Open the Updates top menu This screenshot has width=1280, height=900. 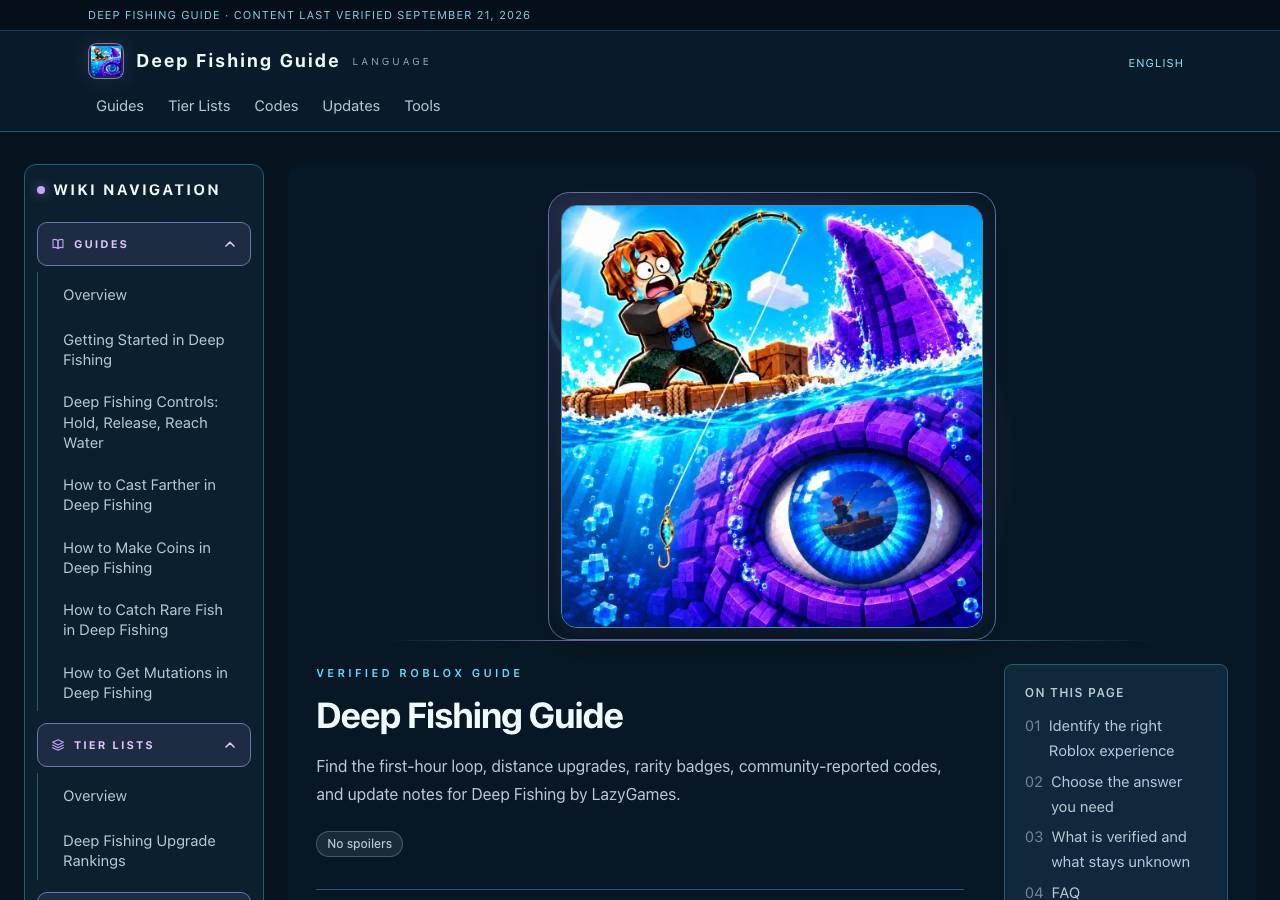tap(351, 106)
